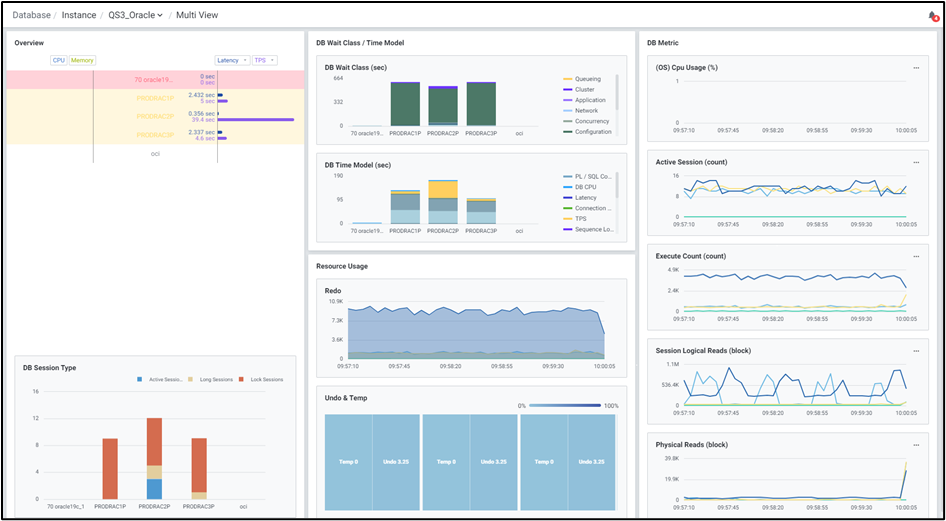This screenshot has width=946, height=521.
Task: Select the 70 oracle19 instance row
Action: pos(155,79)
